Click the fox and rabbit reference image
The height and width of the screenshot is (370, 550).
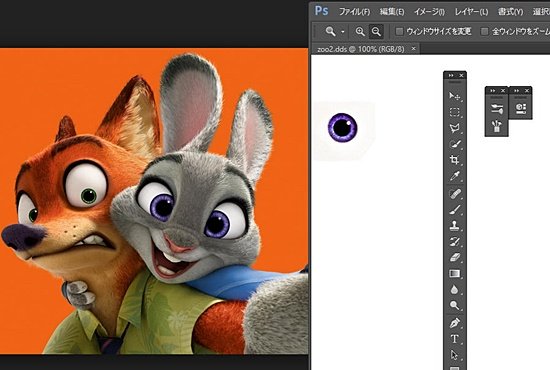click(154, 201)
